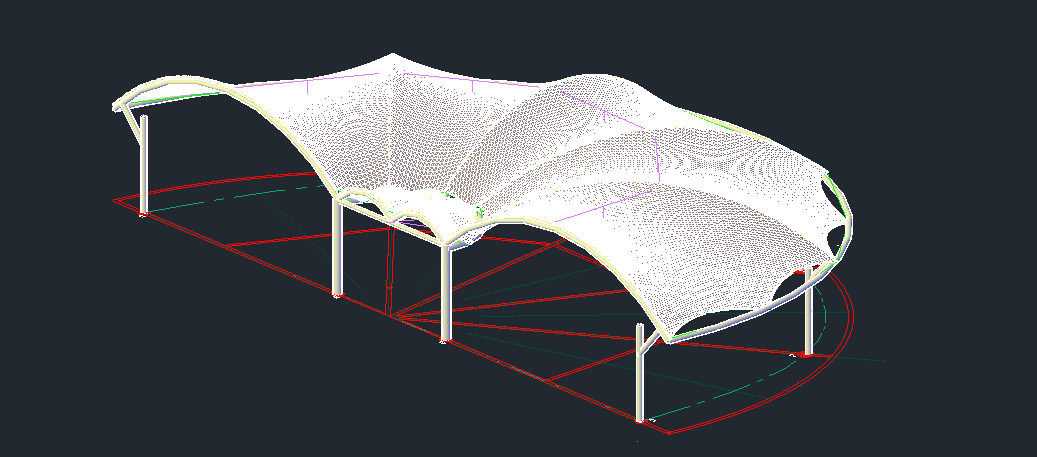Click the second column from the left
Image resolution: width=1037 pixels, height=457 pixels.
click(338, 250)
